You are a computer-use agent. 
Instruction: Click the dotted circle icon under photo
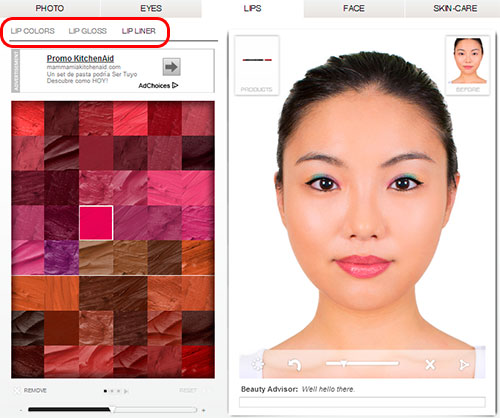tap(257, 364)
